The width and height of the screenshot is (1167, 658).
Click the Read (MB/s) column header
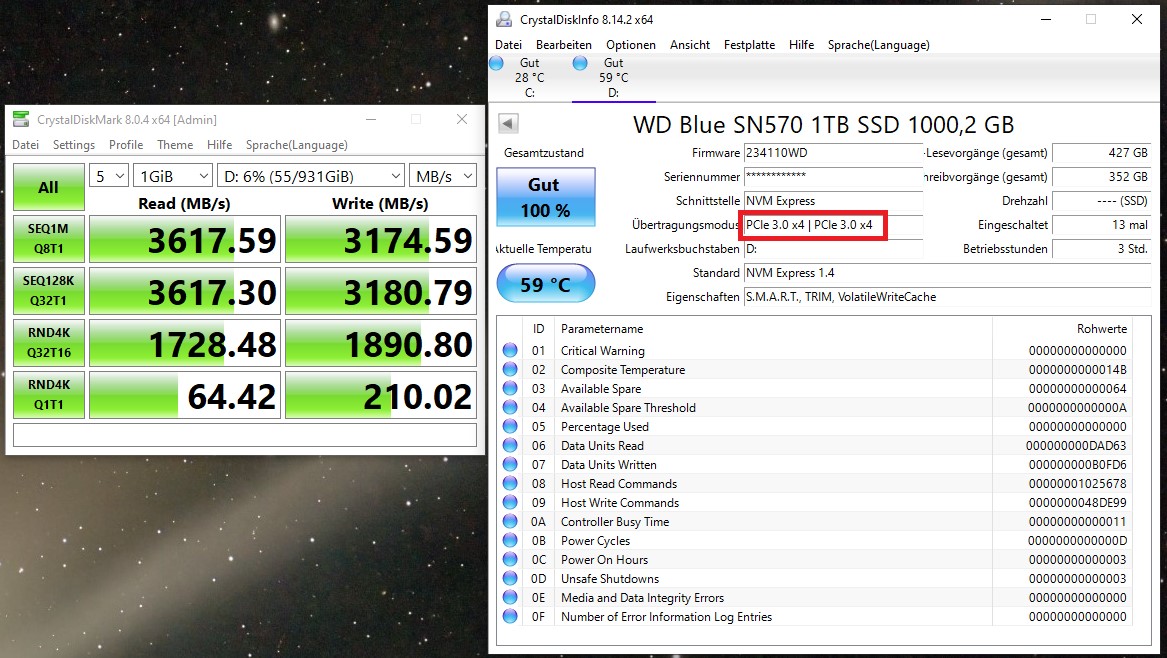coord(185,203)
